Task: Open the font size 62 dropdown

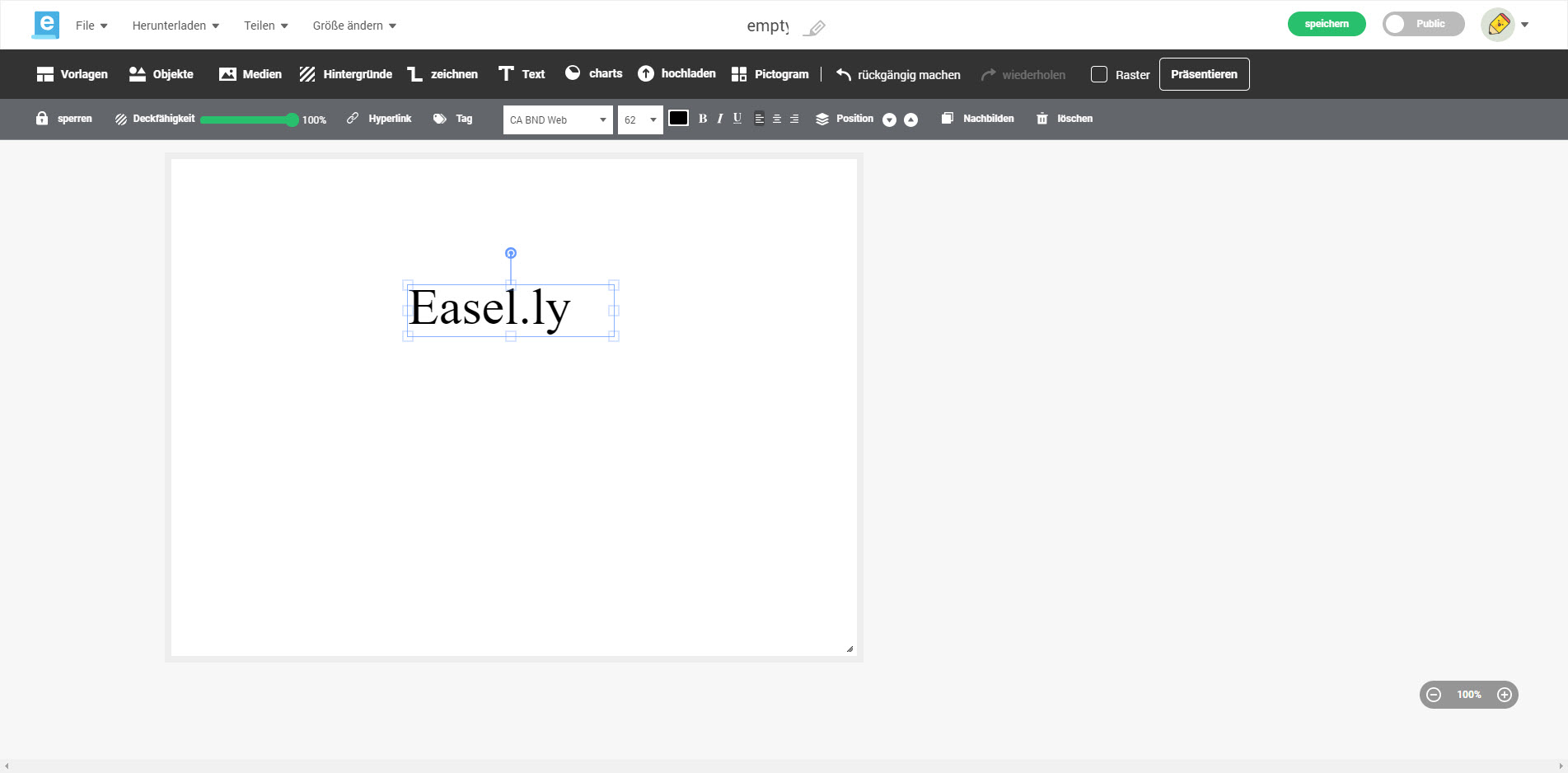Action: (x=640, y=119)
